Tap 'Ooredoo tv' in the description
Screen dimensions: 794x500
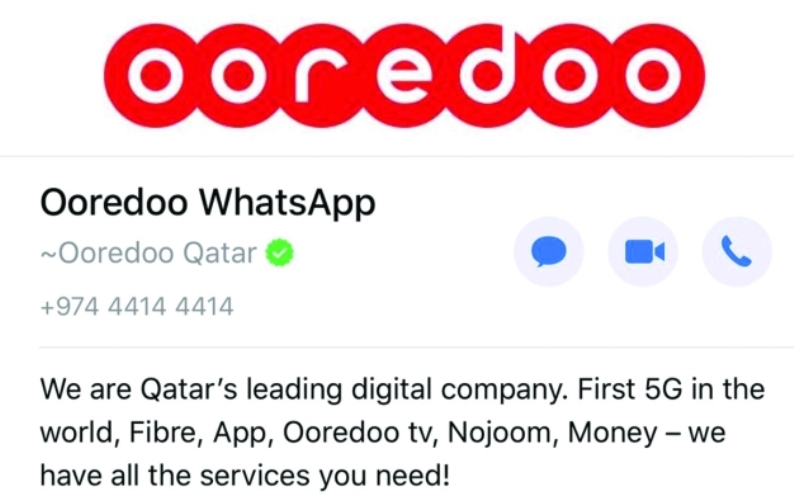(360, 433)
